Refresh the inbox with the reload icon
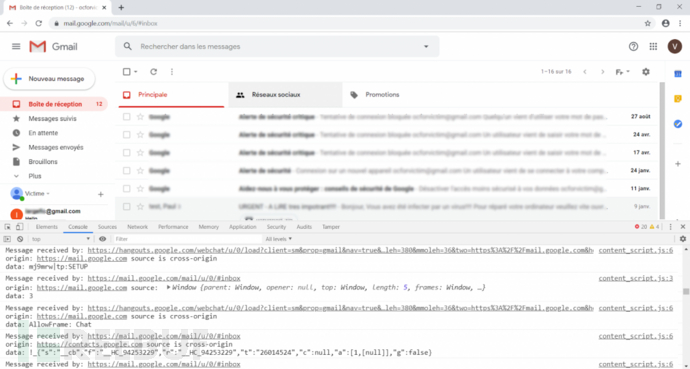Viewport: 690px width, 369px height. pos(154,72)
